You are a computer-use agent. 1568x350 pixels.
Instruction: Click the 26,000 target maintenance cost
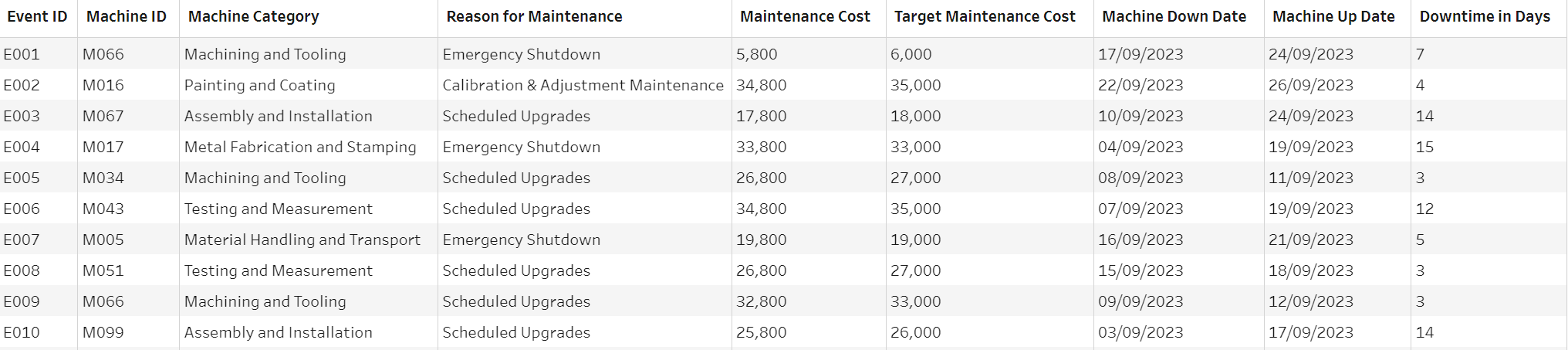coord(915,332)
